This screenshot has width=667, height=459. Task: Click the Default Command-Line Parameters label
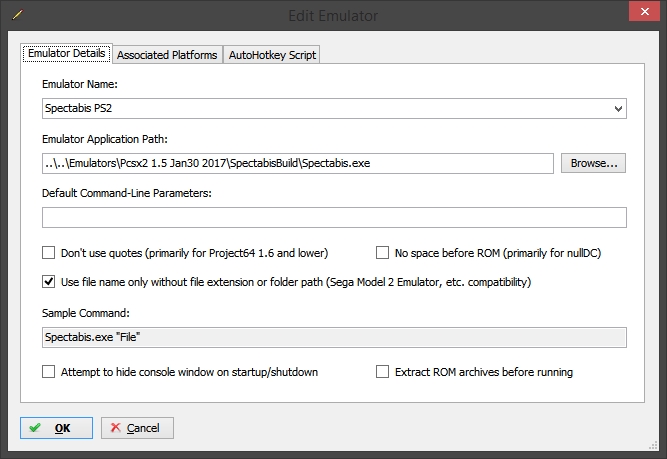[127, 193]
